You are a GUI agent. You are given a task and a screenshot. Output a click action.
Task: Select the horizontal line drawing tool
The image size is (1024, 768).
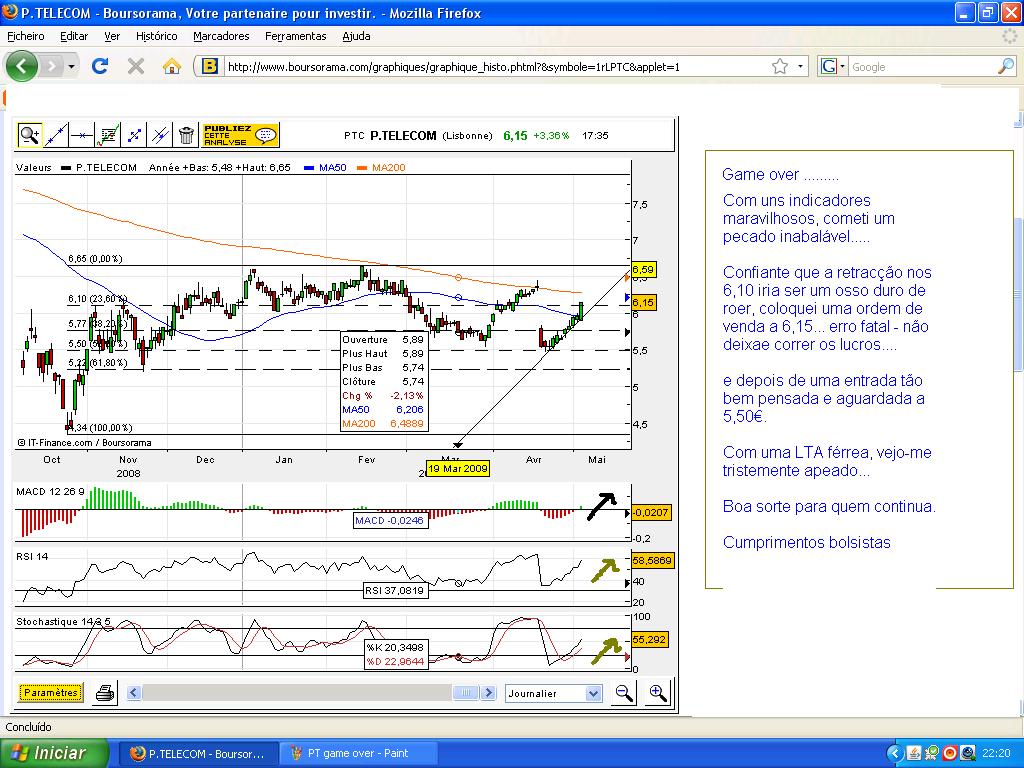[x=82, y=135]
